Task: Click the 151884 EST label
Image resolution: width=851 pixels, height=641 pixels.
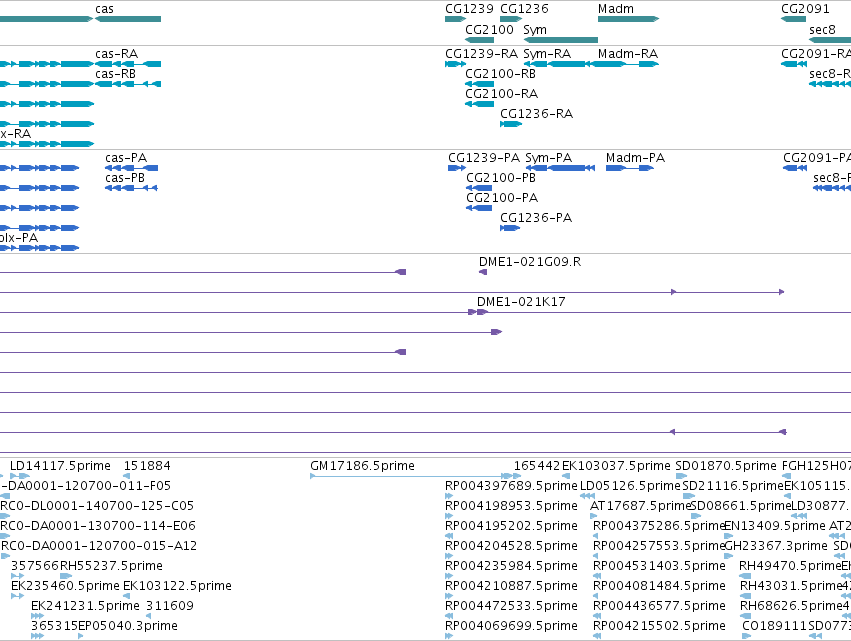Action: tap(147, 466)
